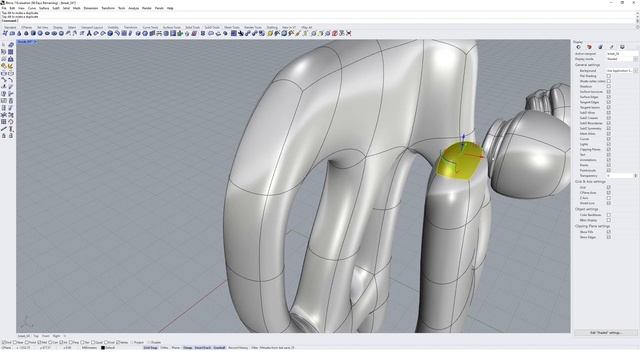Toggle the Disable osnap checkbox

point(149,342)
